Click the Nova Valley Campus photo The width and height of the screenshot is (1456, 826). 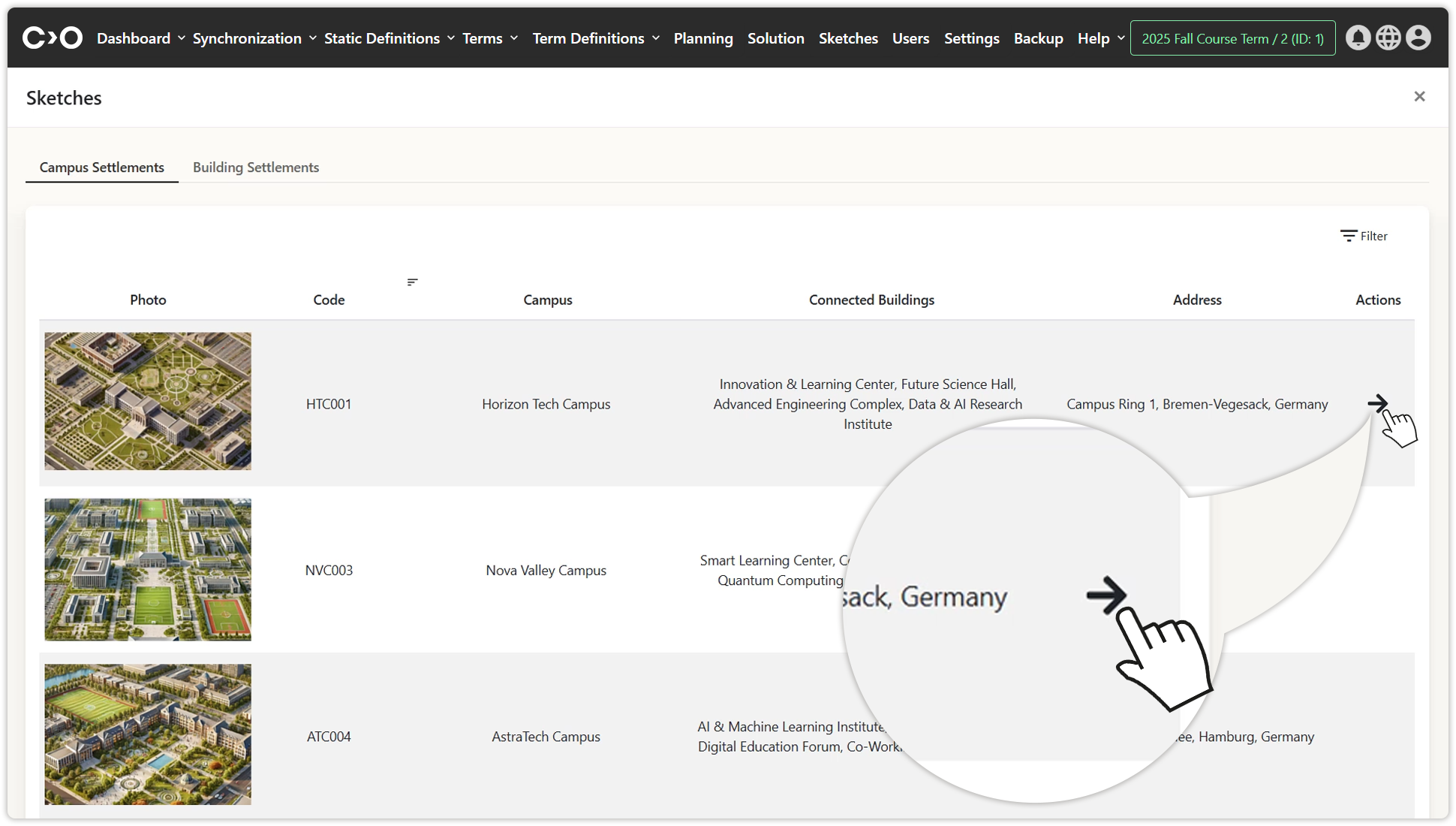(x=148, y=569)
